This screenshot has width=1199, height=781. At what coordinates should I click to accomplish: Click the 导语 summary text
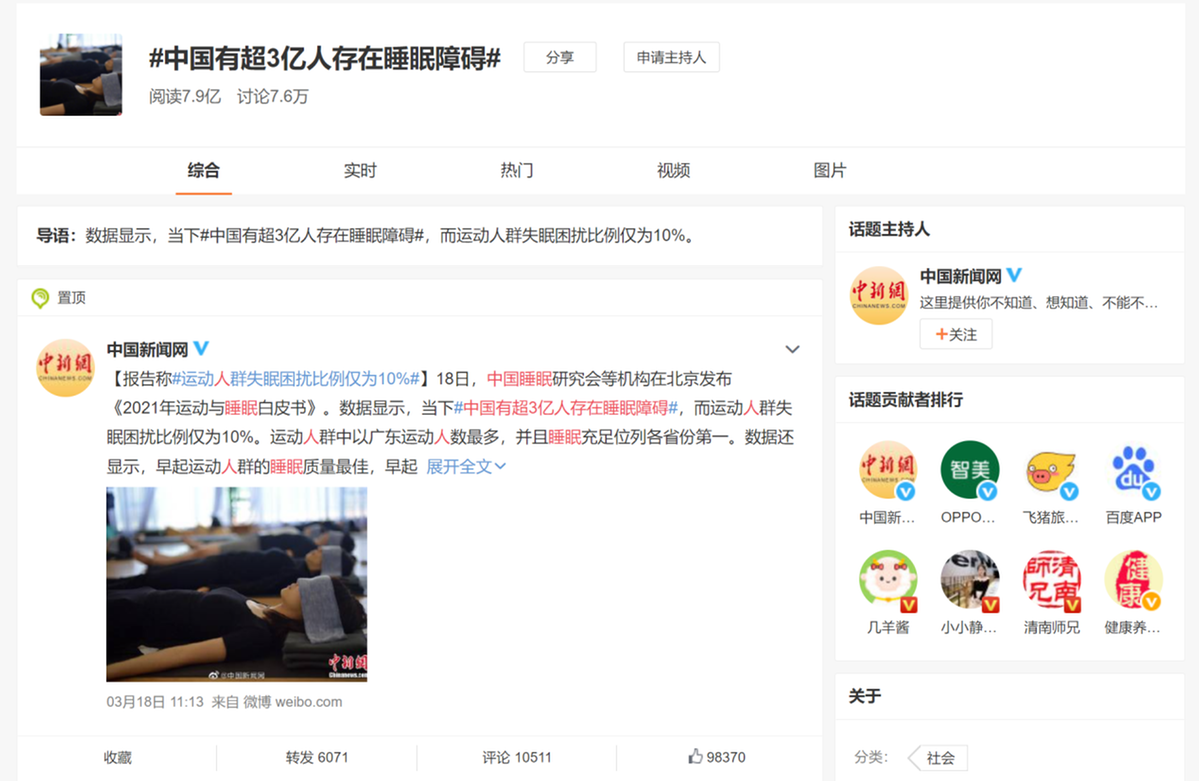coord(367,236)
